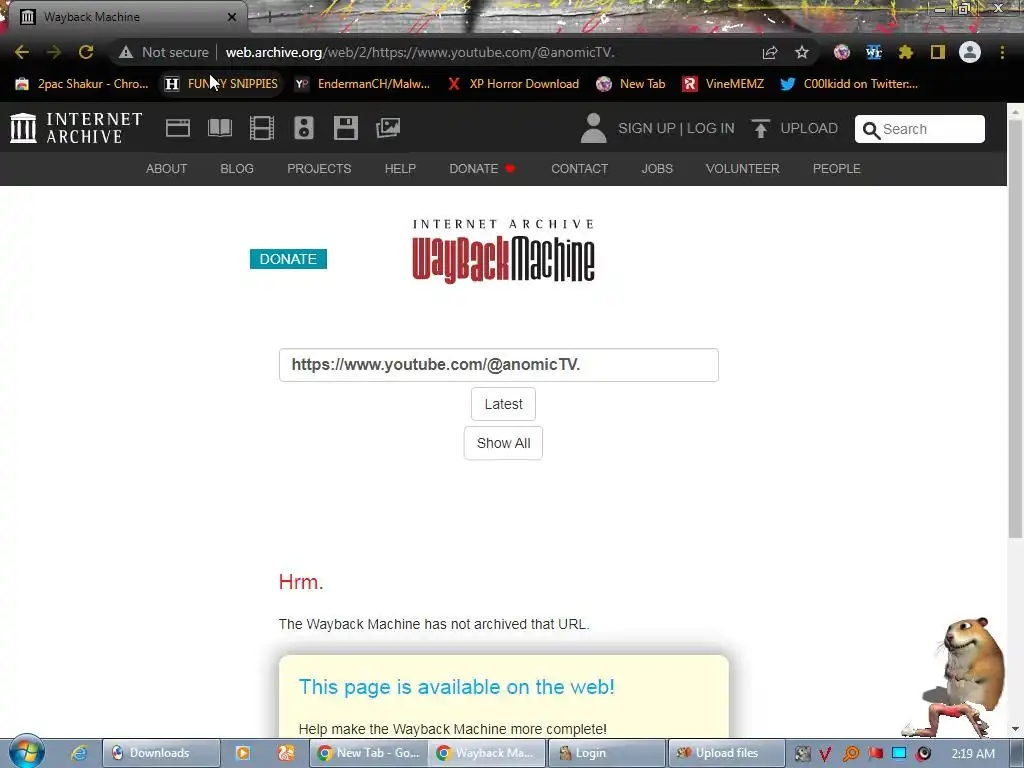Screen dimensions: 1024x768
Task: Open the share page icon in address bar
Action: [x=770, y=52]
